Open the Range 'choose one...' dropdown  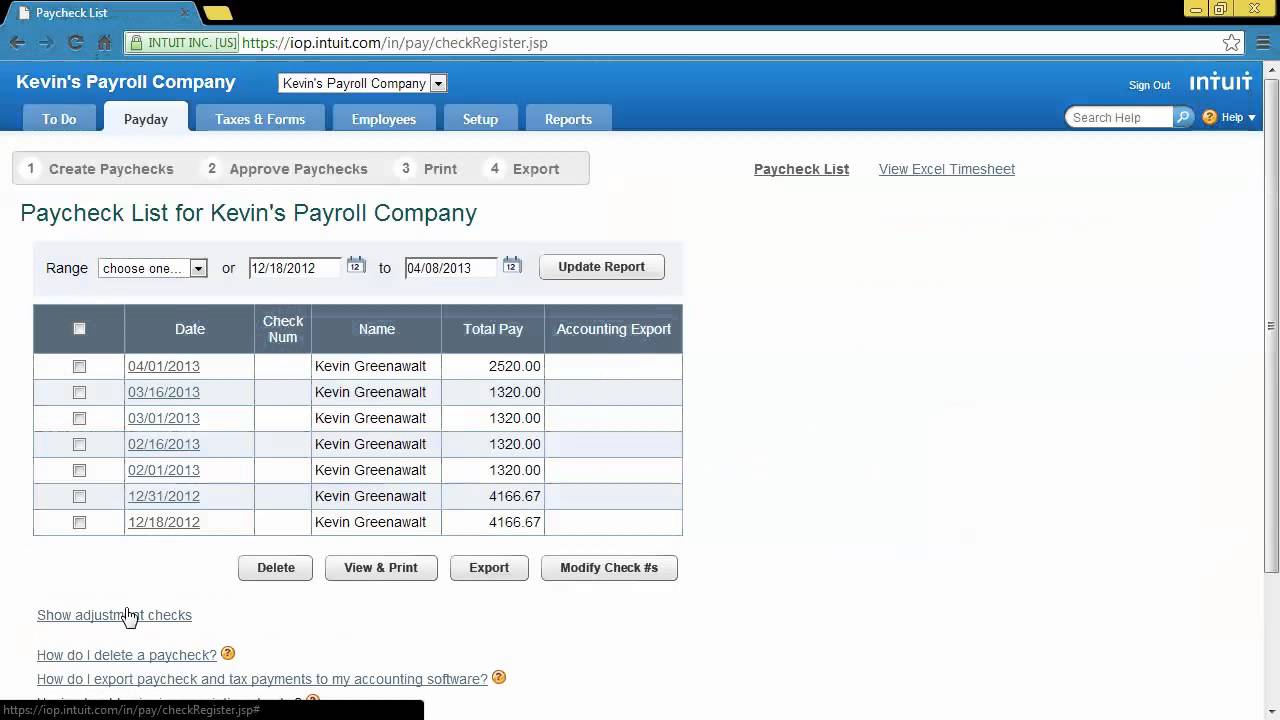point(152,268)
